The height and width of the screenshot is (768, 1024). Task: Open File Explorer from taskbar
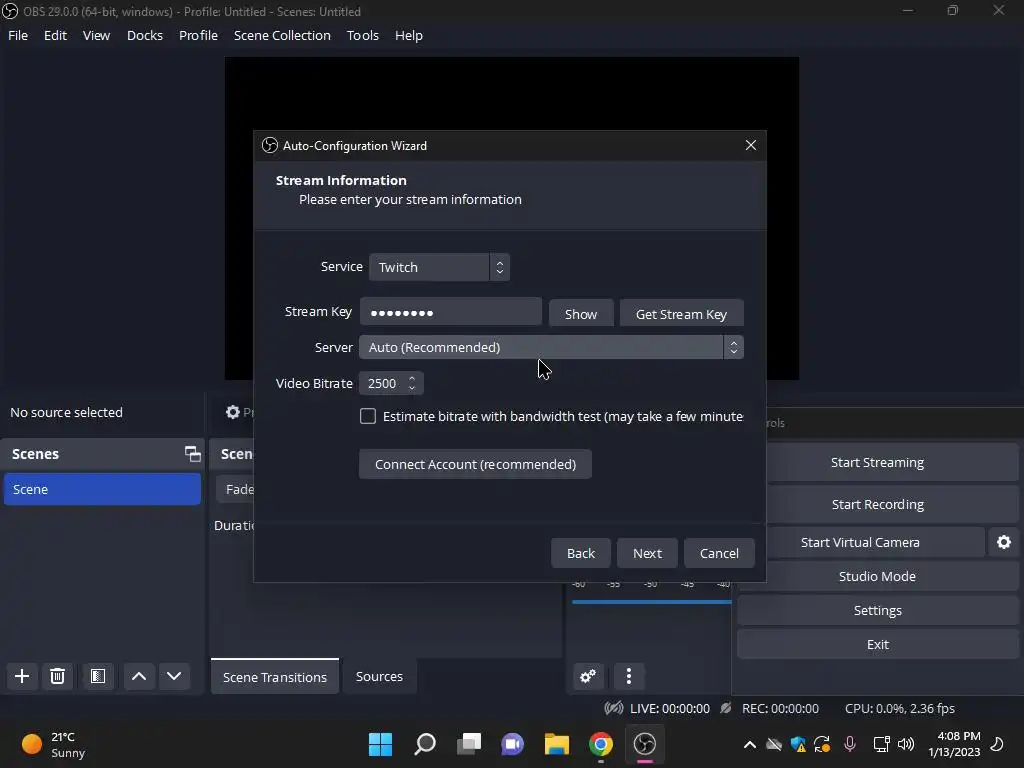tap(557, 744)
